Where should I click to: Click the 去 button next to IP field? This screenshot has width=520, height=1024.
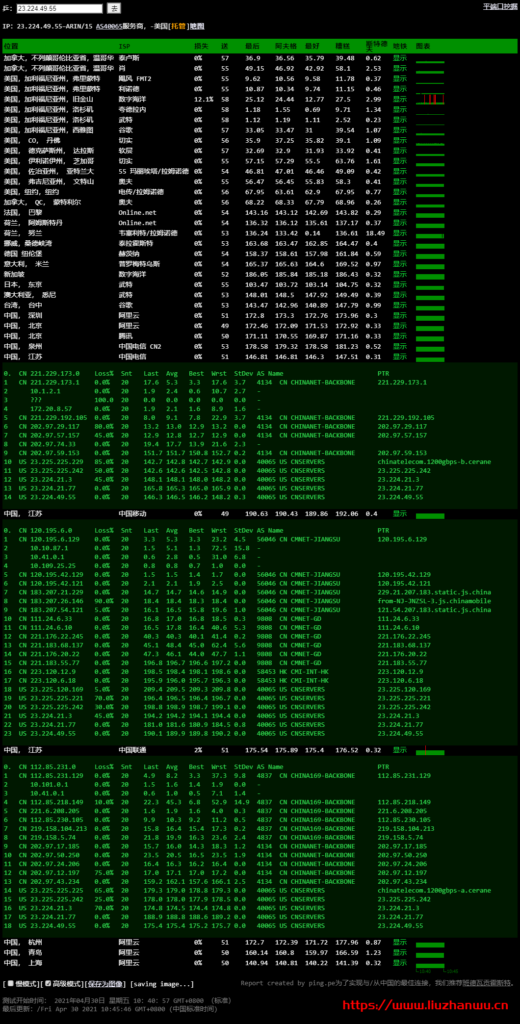(x=114, y=8)
